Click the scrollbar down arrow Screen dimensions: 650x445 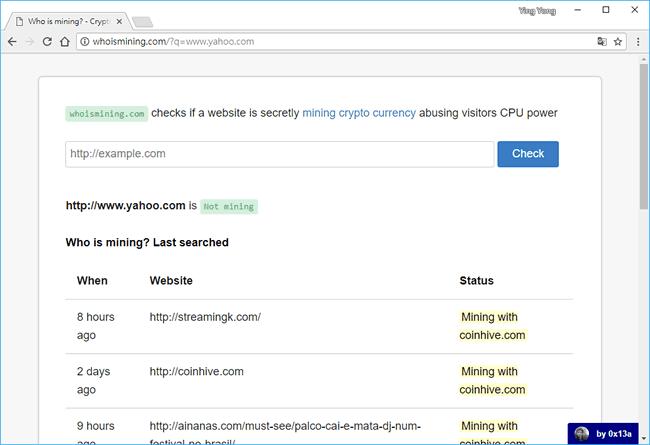coord(644,438)
